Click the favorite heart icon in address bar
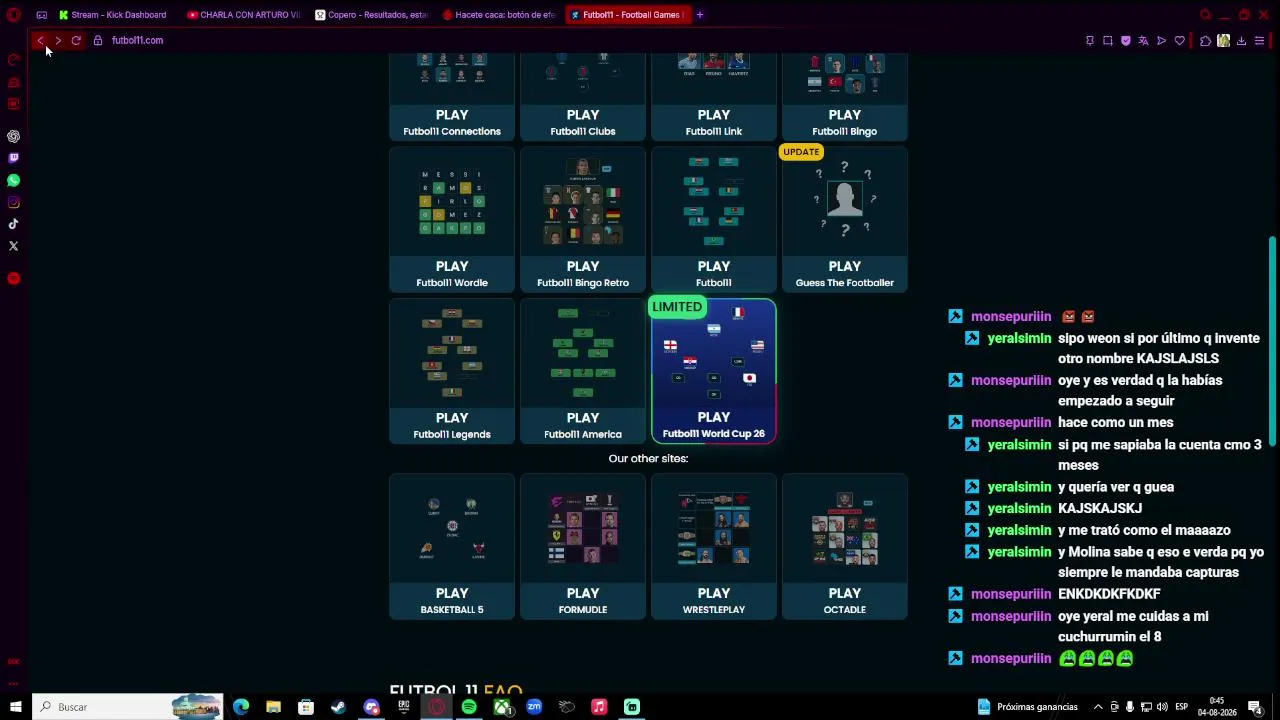This screenshot has width=1280, height=720. 1180,41
